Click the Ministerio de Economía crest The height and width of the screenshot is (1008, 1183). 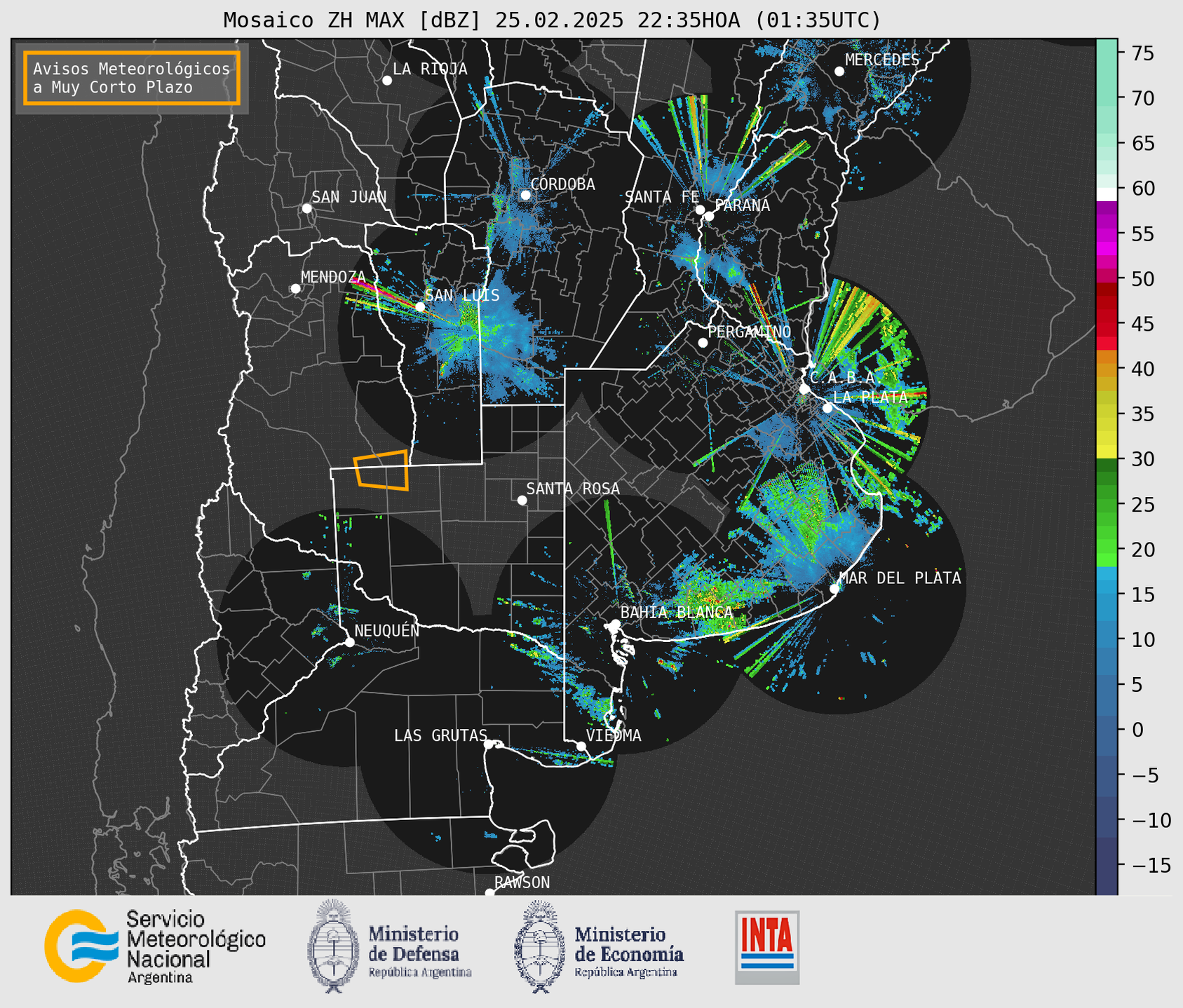click(x=540, y=946)
